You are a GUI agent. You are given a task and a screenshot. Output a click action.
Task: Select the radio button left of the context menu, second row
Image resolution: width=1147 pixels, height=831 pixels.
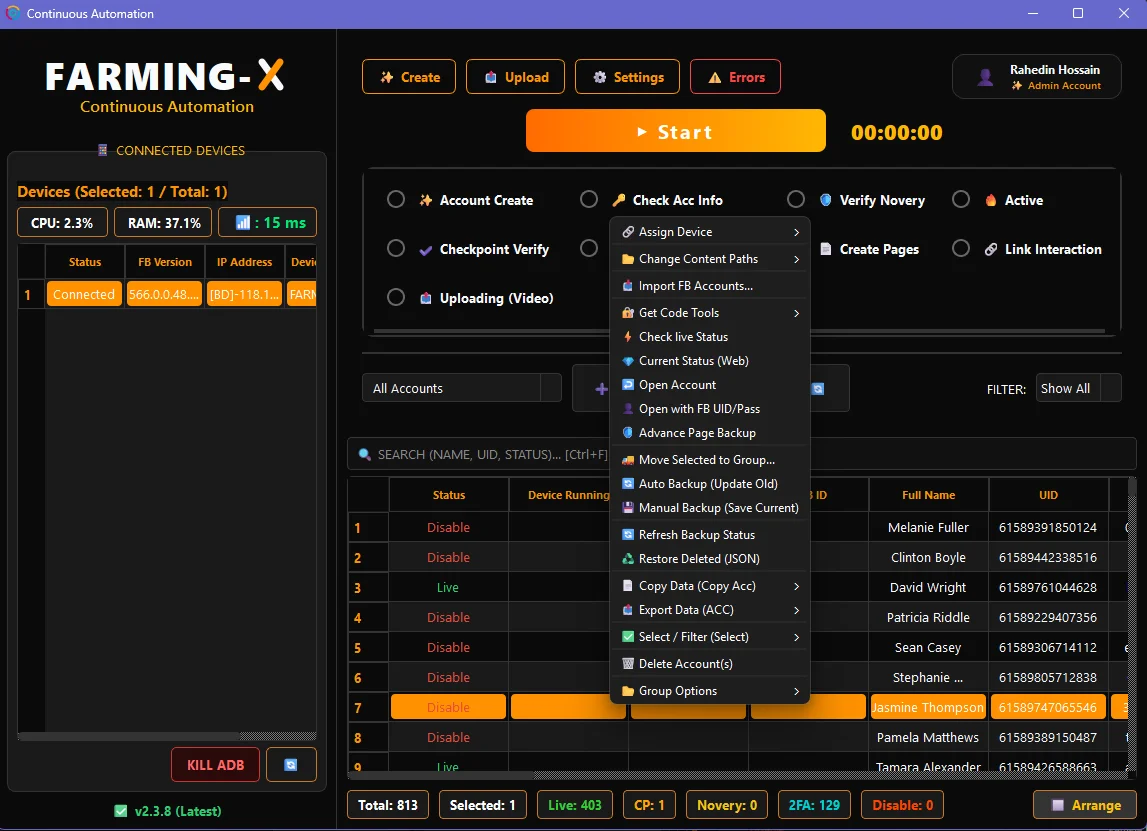[x=589, y=249]
